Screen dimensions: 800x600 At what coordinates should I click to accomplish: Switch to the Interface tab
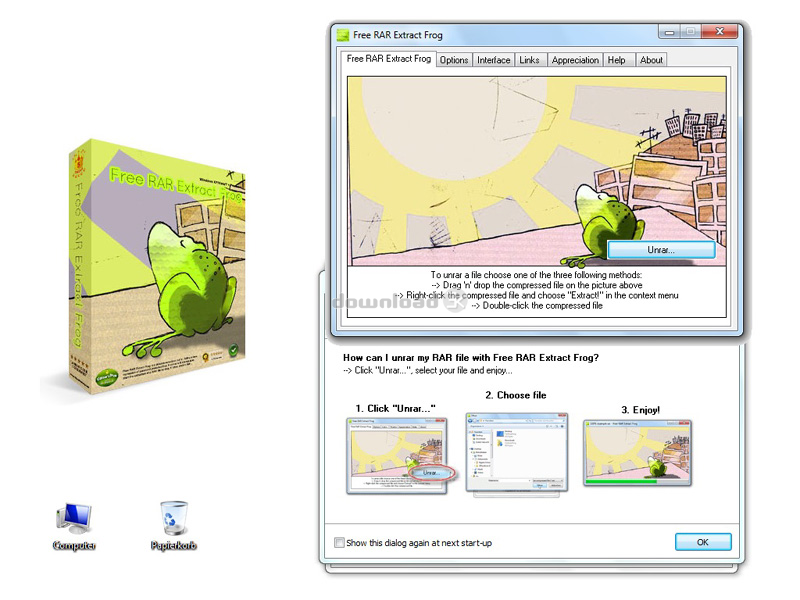coord(493,60)
